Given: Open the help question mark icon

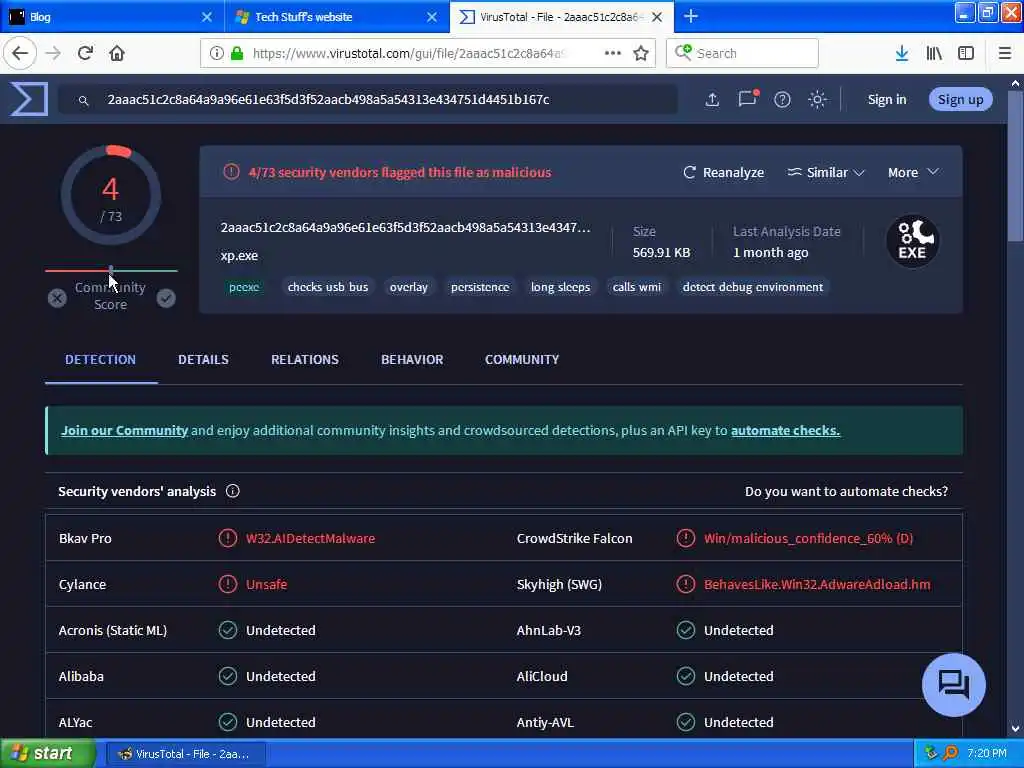Looking at the screenshot, I should [x=782, y=99].
